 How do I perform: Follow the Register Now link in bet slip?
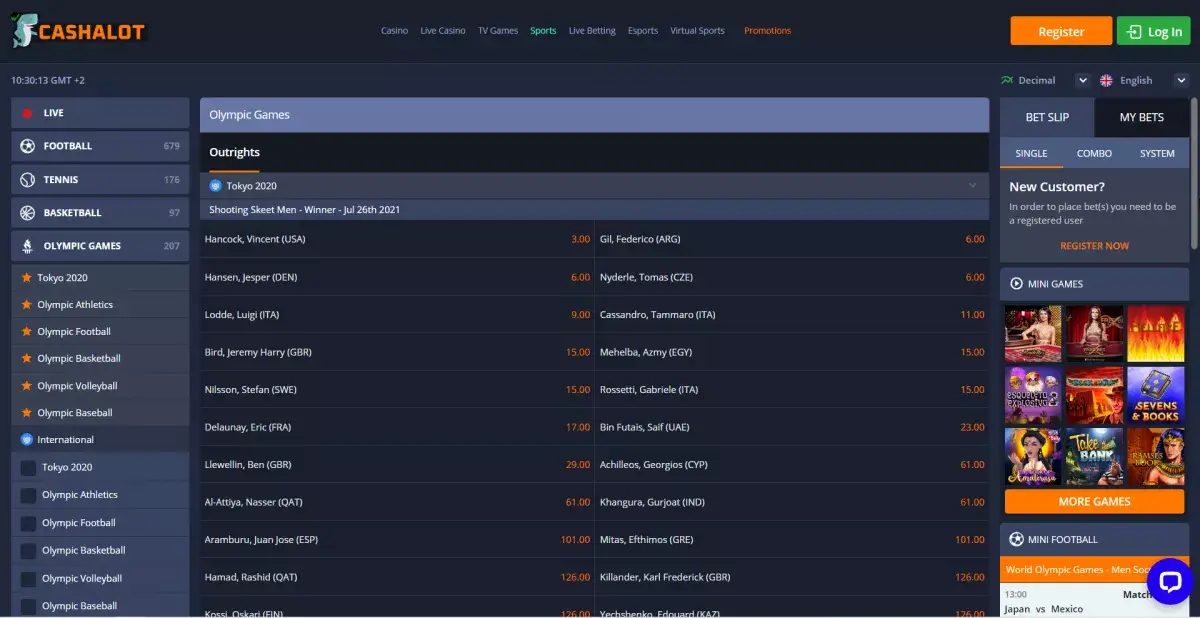click(x=1094, y=246)
